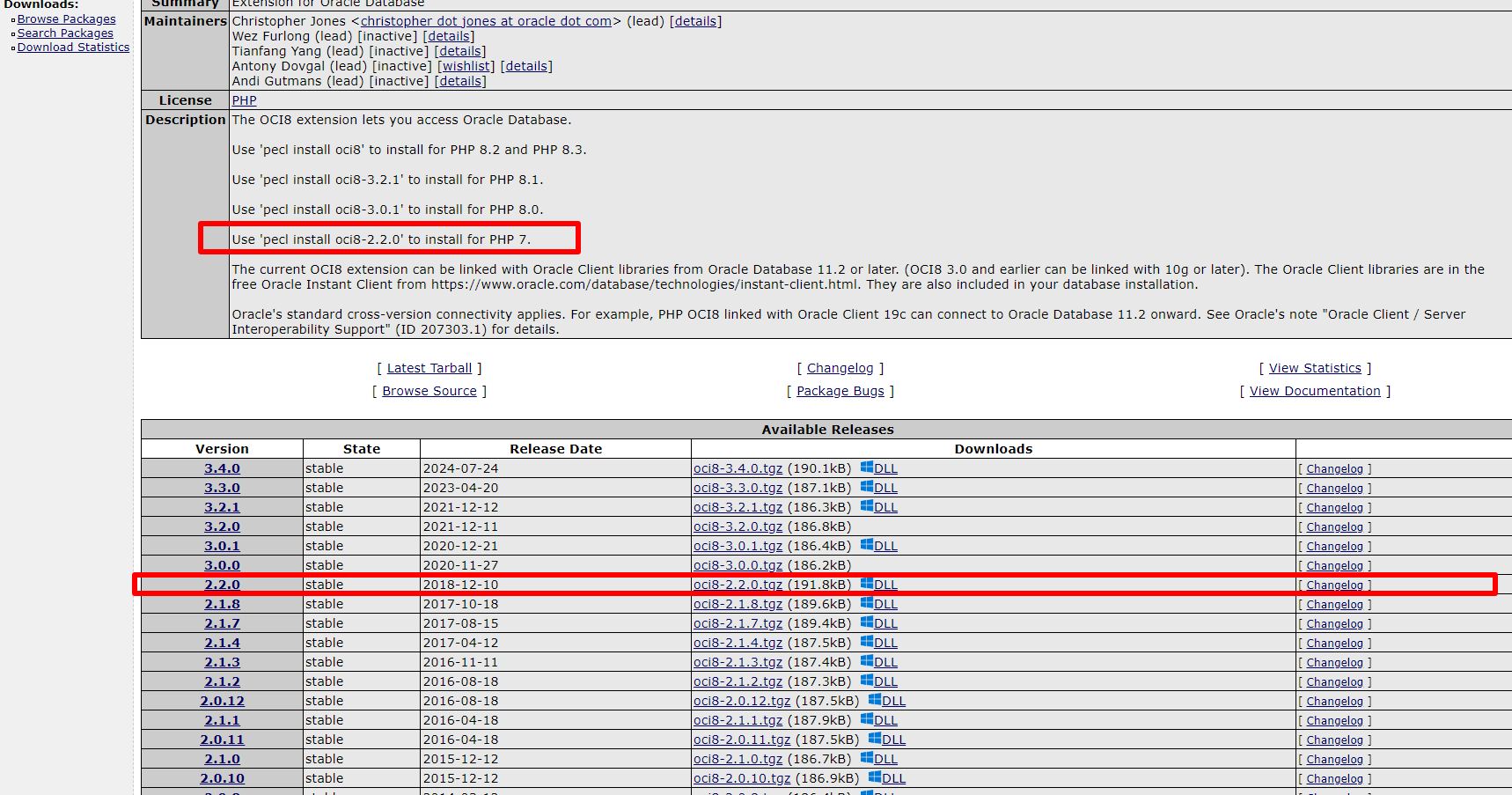Image resolution: width=1512 pixels, height=795 pixels.
Task: Open Changelog for version 2.1.4 row
Action: pos(1334,644)
